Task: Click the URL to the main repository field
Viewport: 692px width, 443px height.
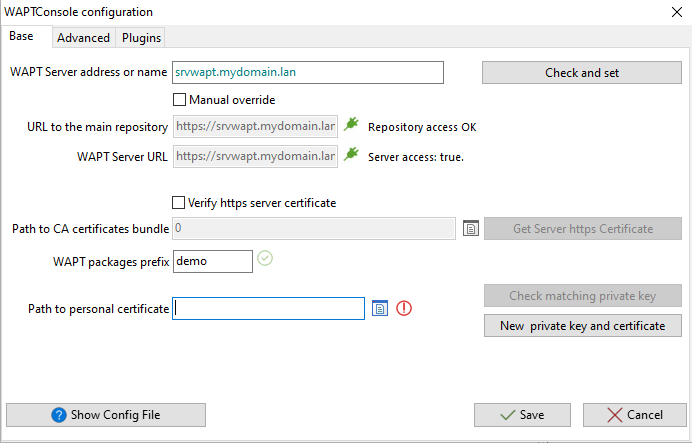Action: coord(255,127)
